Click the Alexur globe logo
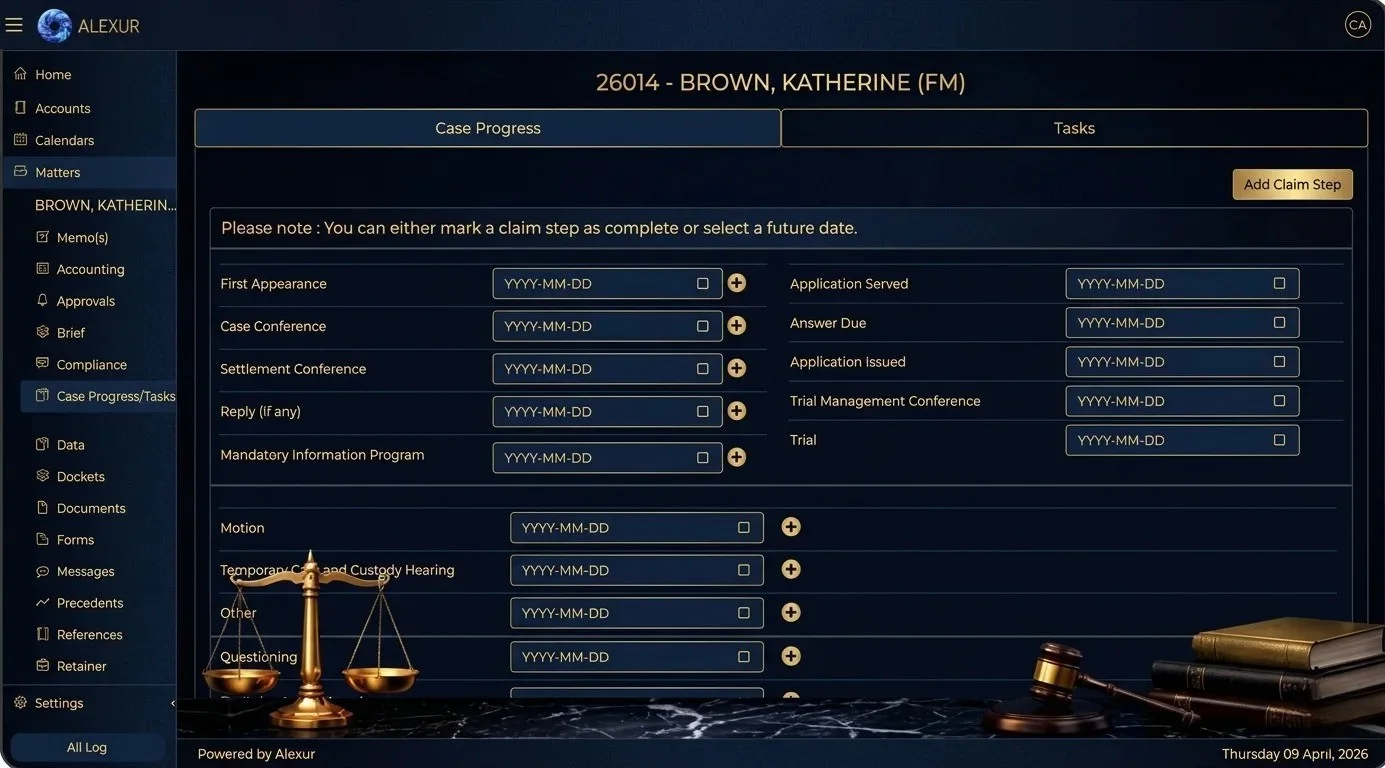 [54, 26]
